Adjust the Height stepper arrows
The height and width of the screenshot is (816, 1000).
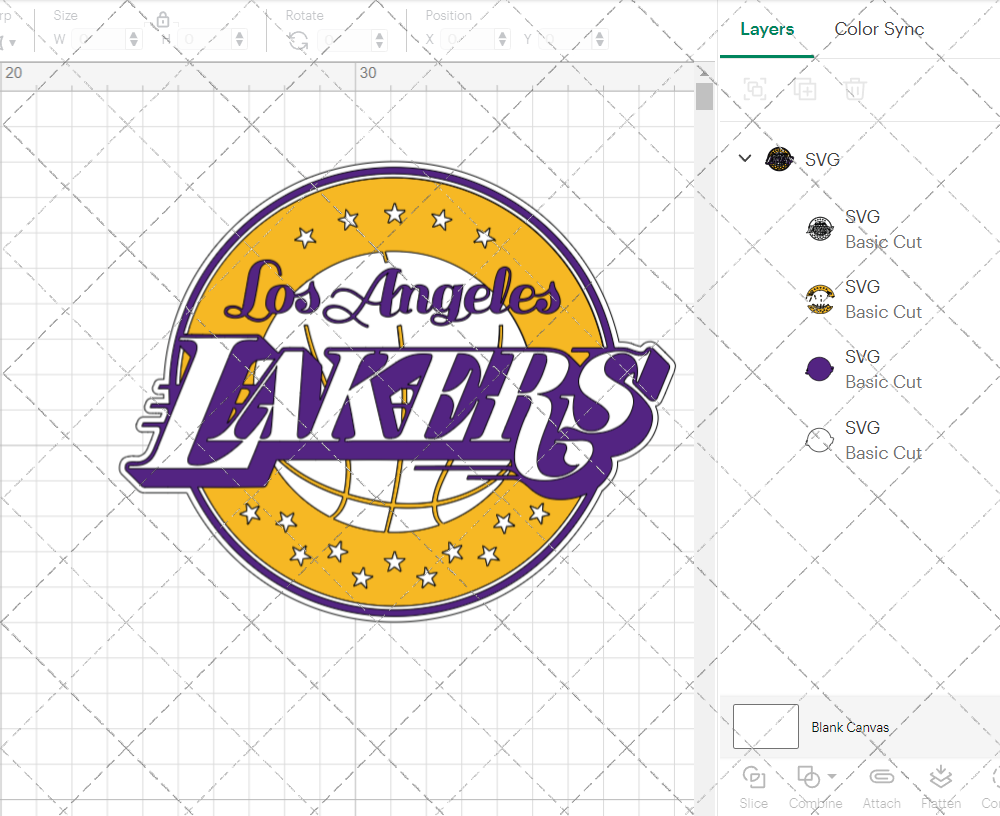tap(240, 40)
